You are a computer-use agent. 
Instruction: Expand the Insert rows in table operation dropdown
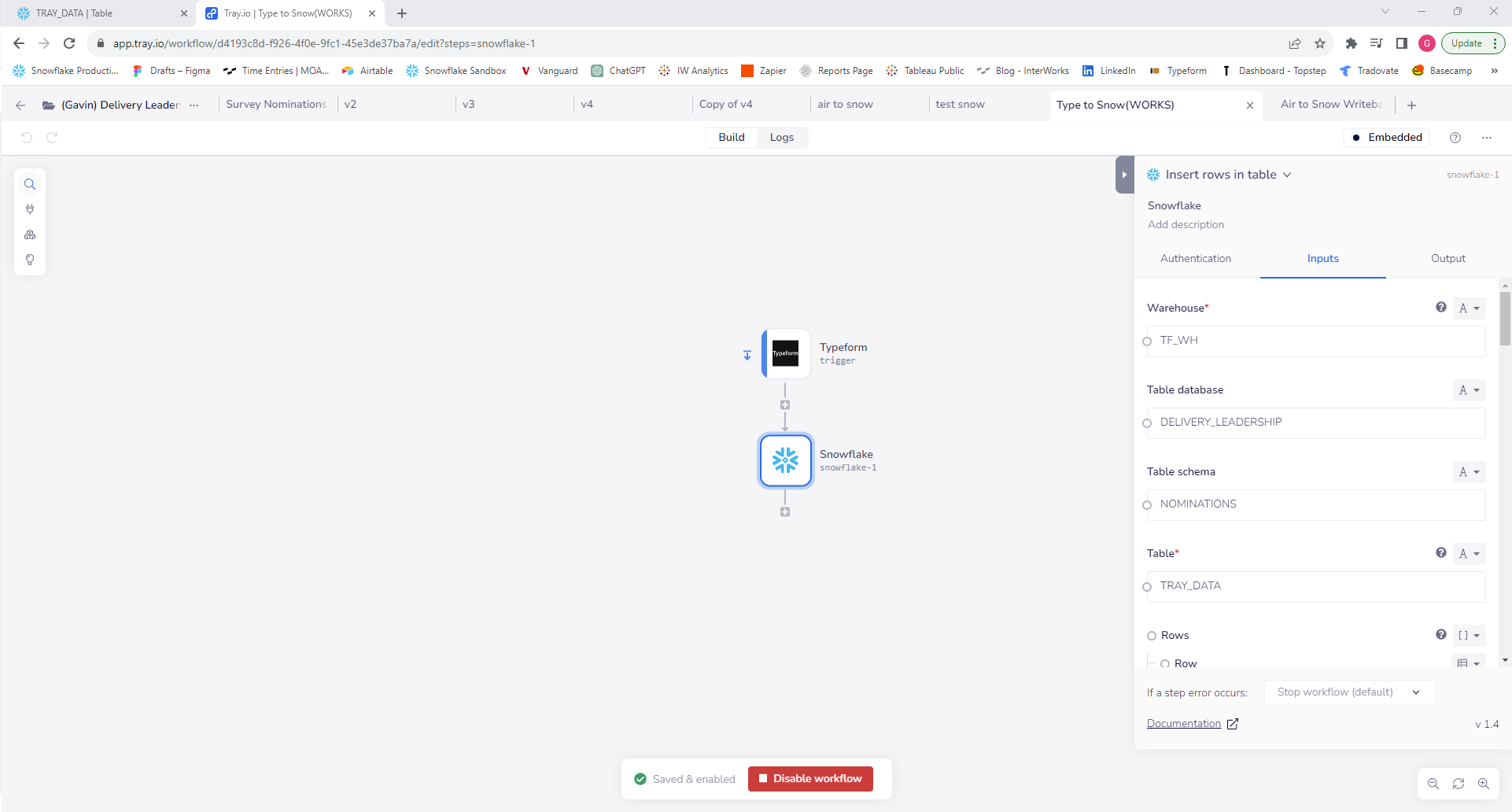click(x=1287, y=175)
